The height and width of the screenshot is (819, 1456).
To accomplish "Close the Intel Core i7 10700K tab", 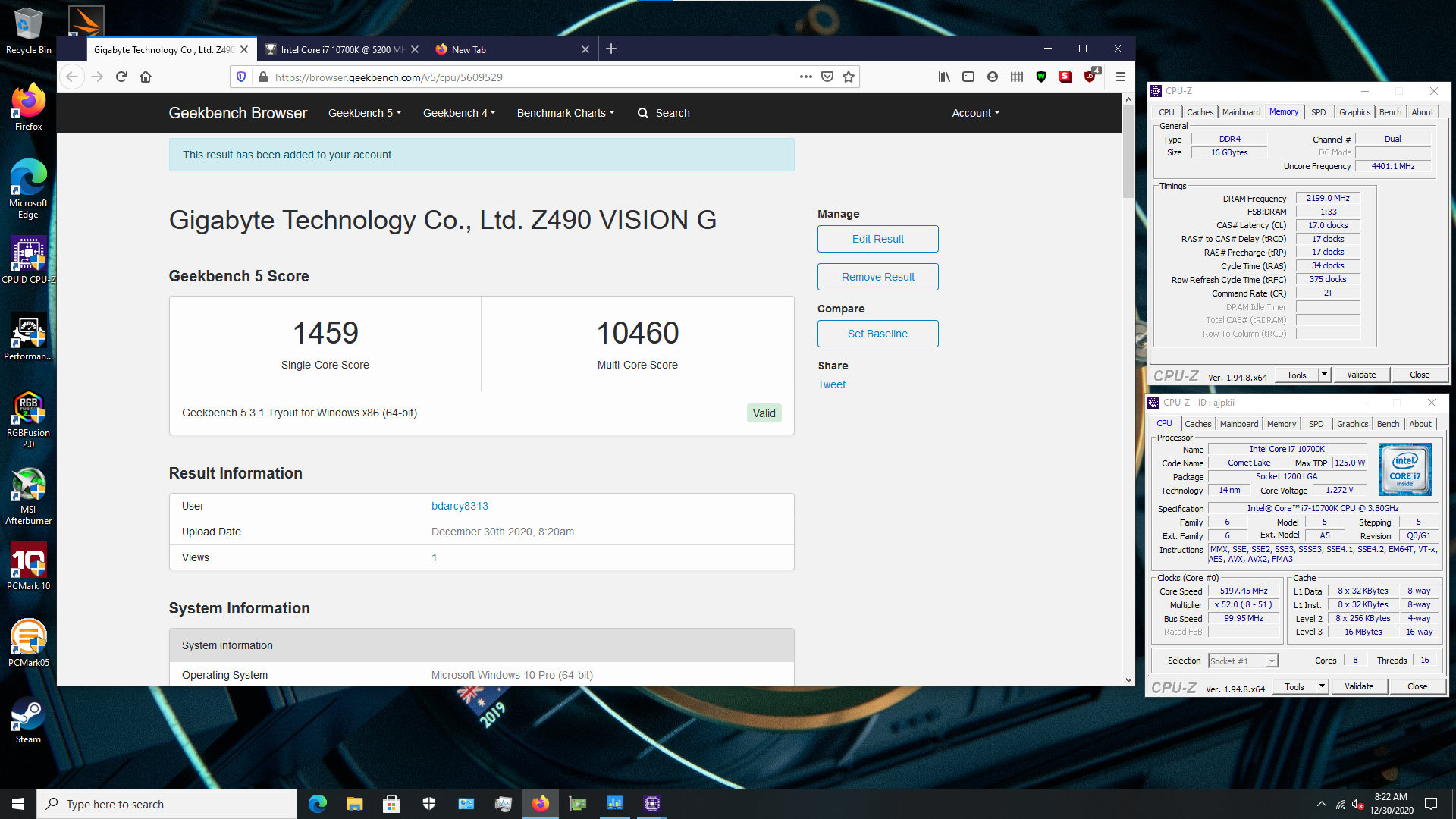I will coord(415,49).
